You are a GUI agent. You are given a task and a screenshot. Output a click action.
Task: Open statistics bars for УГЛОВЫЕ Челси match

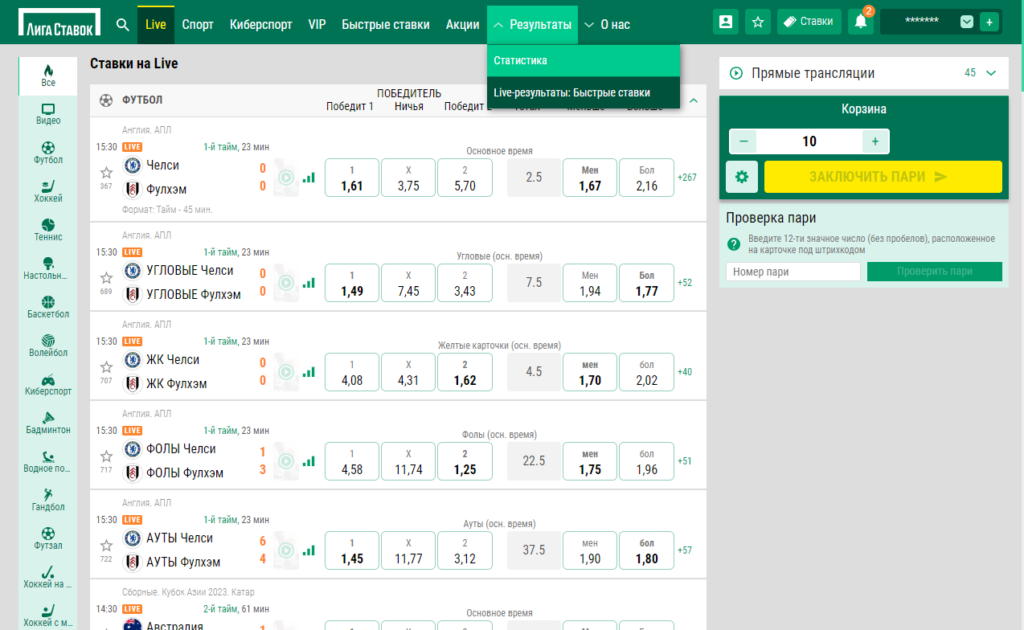[x=309, y=283]
